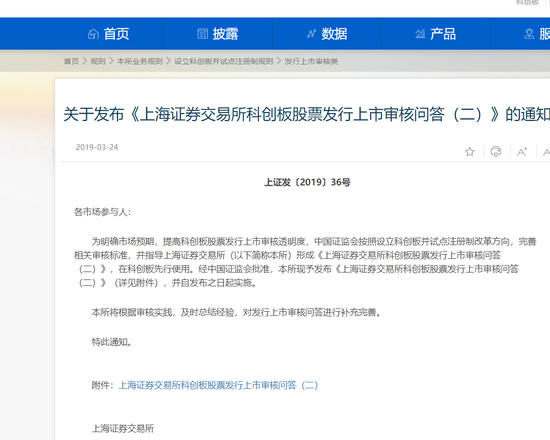The width and height of the screenshot is (550, 440).
Task: Click the salutation 各市场参与人：
Action: (102, 212)
